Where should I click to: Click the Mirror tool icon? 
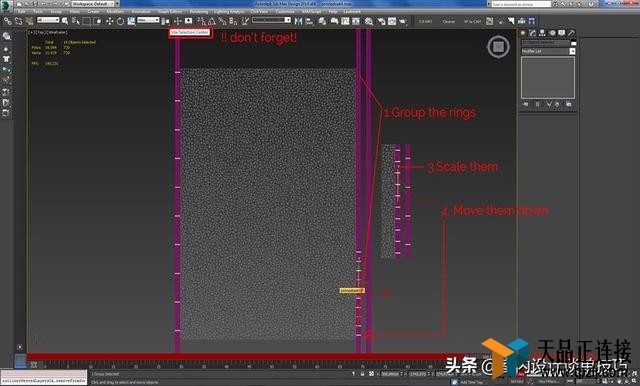coord(298,21)
